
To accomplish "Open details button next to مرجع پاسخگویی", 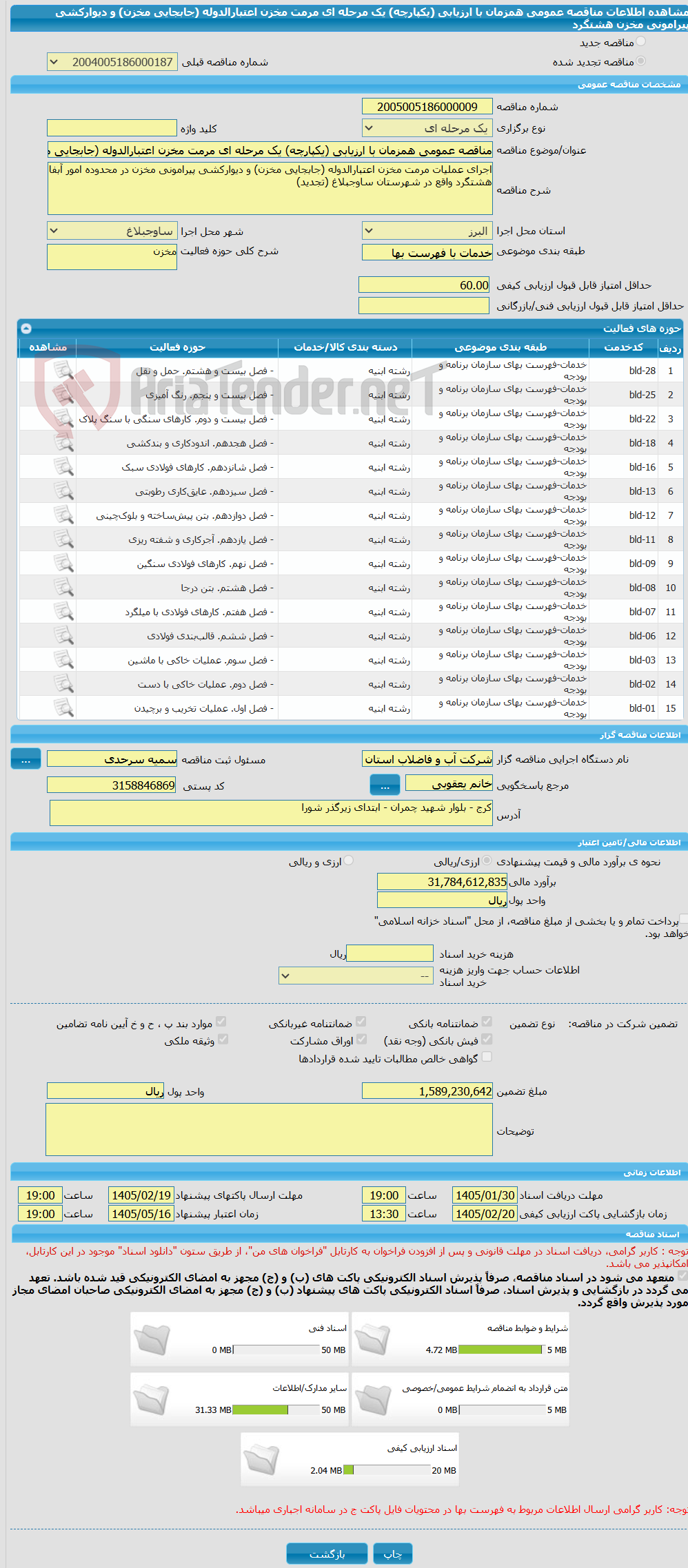I will click(385, 785).
